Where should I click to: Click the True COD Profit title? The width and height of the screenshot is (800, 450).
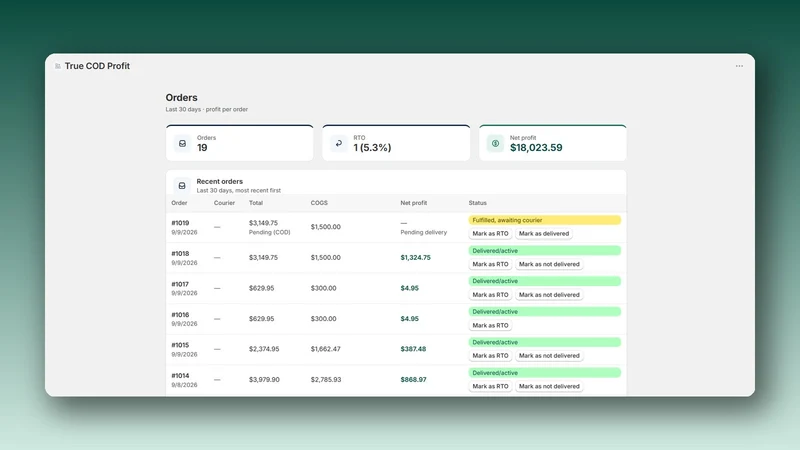click(x=97, y=66)
